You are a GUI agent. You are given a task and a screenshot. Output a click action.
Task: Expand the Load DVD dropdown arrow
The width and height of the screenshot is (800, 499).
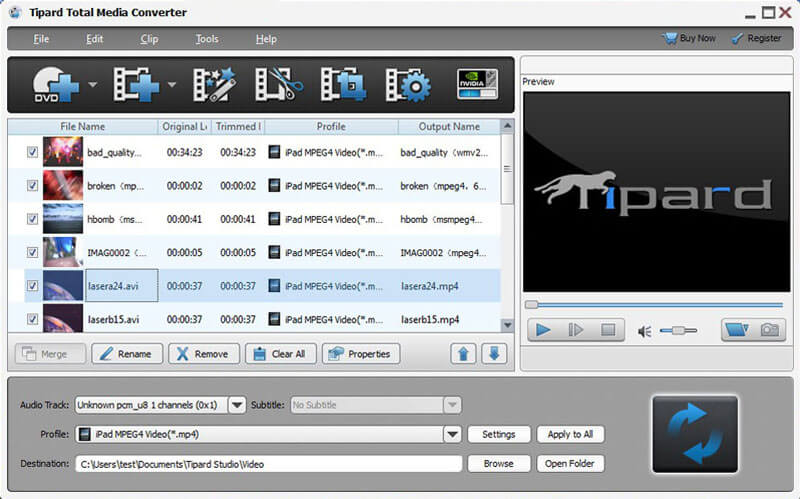93,85
